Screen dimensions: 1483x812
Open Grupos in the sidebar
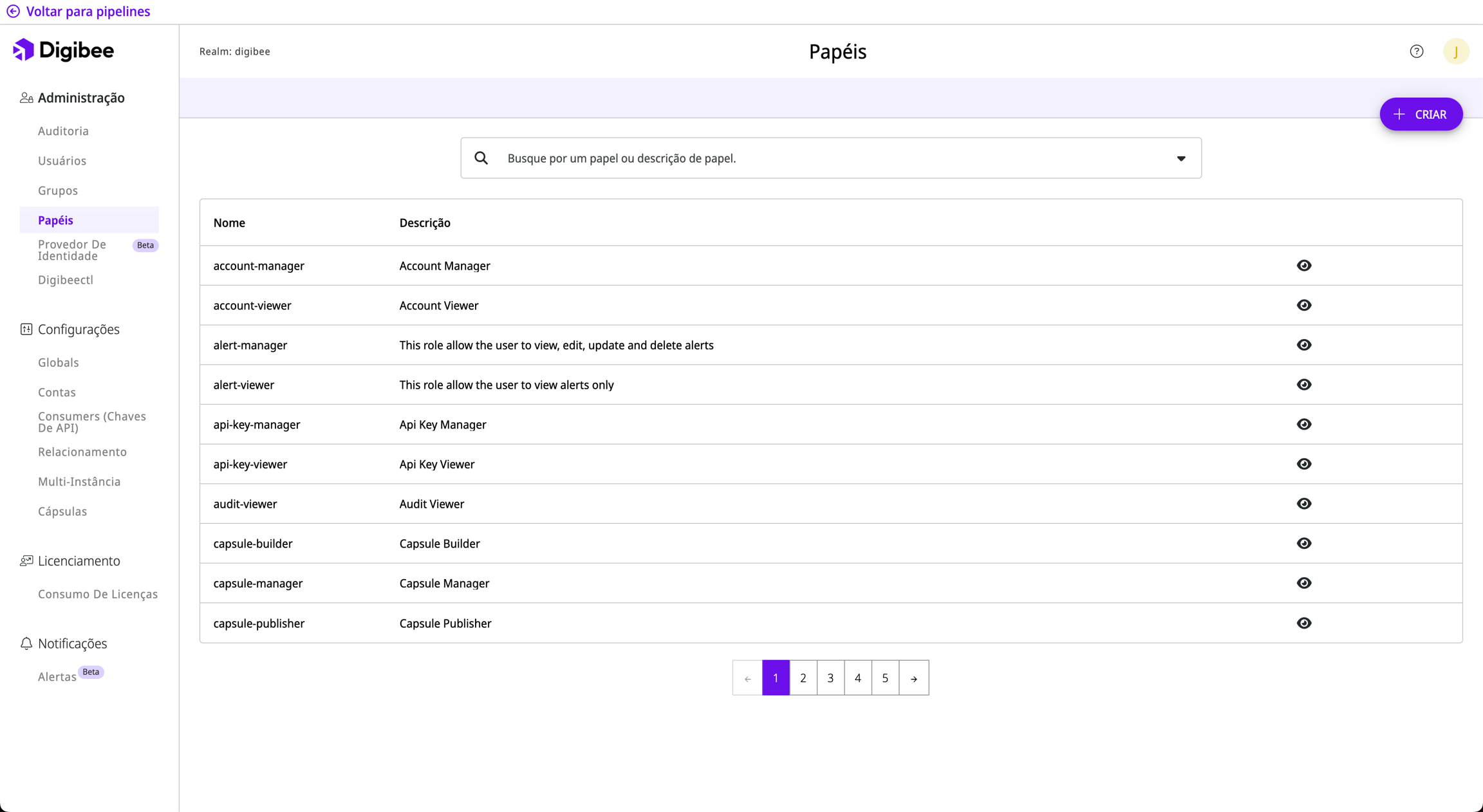58,190
